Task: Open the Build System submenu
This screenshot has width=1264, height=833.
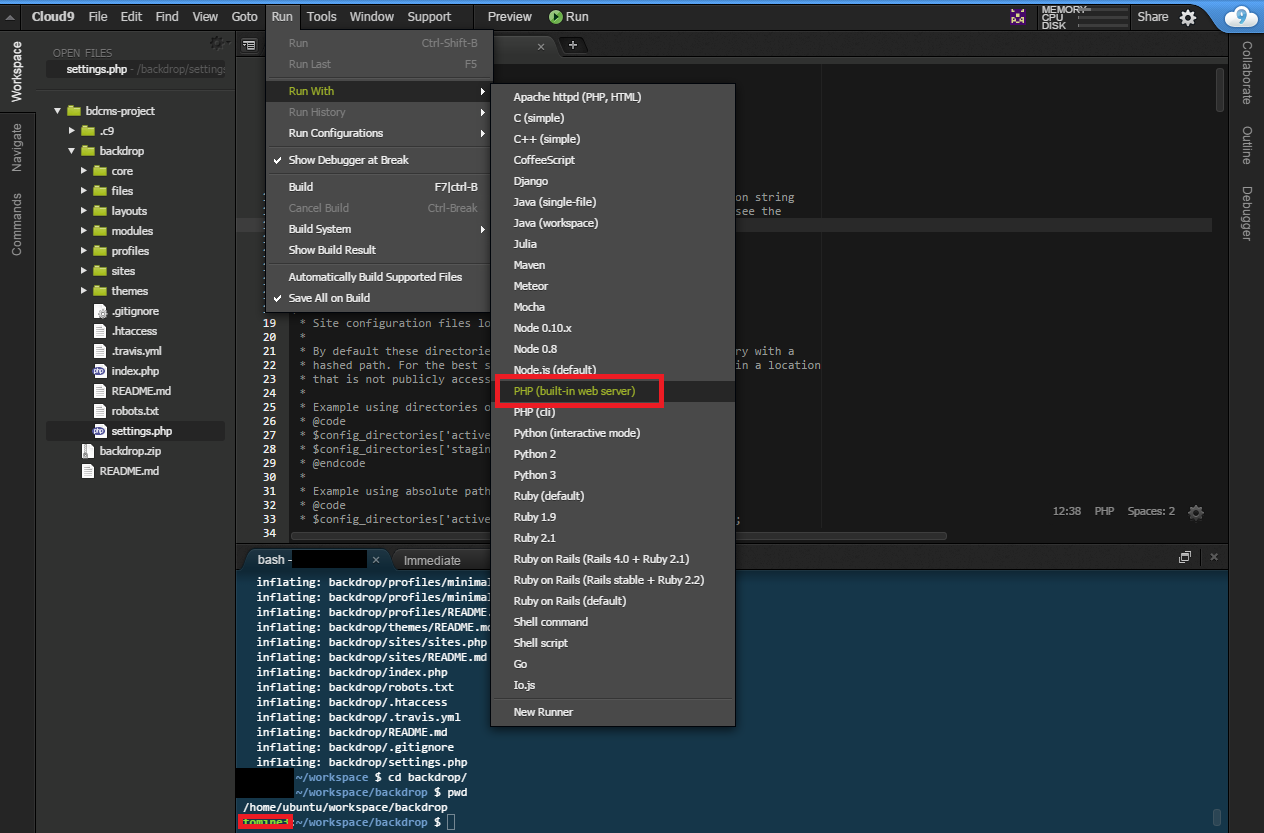Action: pyautogui.click(x=379, y=229)
